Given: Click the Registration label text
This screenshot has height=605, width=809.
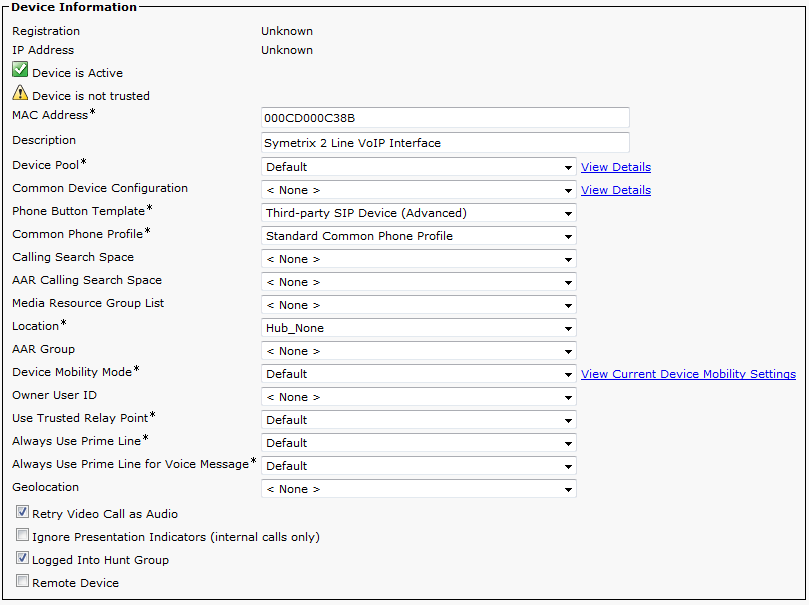Looking at the screenshot, I should pos(46,31).
